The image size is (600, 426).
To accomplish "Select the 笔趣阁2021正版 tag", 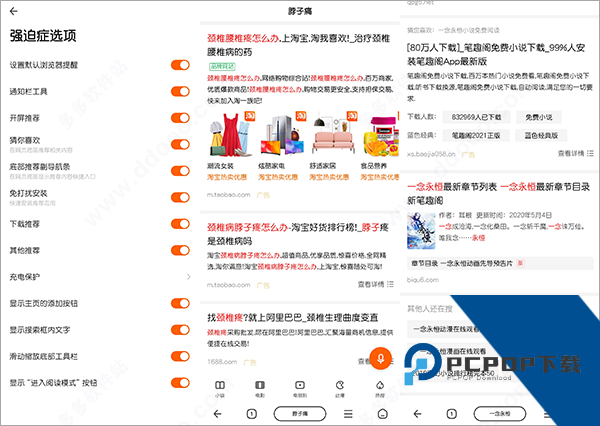I will coord(477,134).
